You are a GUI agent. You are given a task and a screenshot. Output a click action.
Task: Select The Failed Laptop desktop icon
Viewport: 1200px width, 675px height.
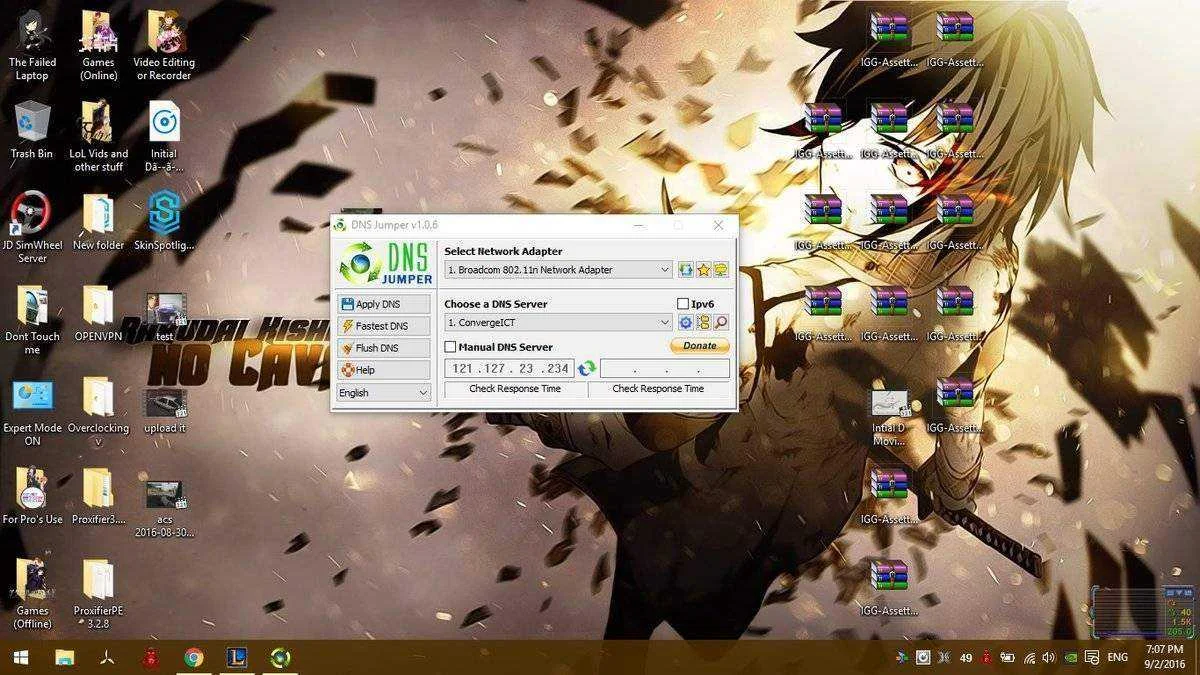click(32, 47)
